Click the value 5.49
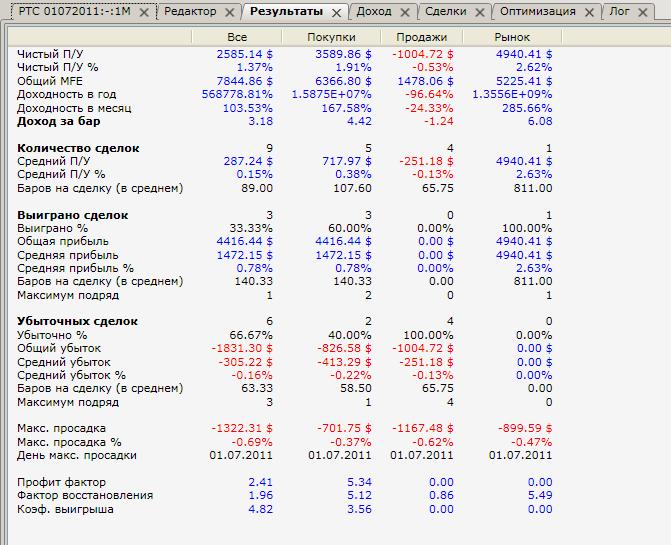This screenshot has height=545, width=671. [x=540, y=495]
